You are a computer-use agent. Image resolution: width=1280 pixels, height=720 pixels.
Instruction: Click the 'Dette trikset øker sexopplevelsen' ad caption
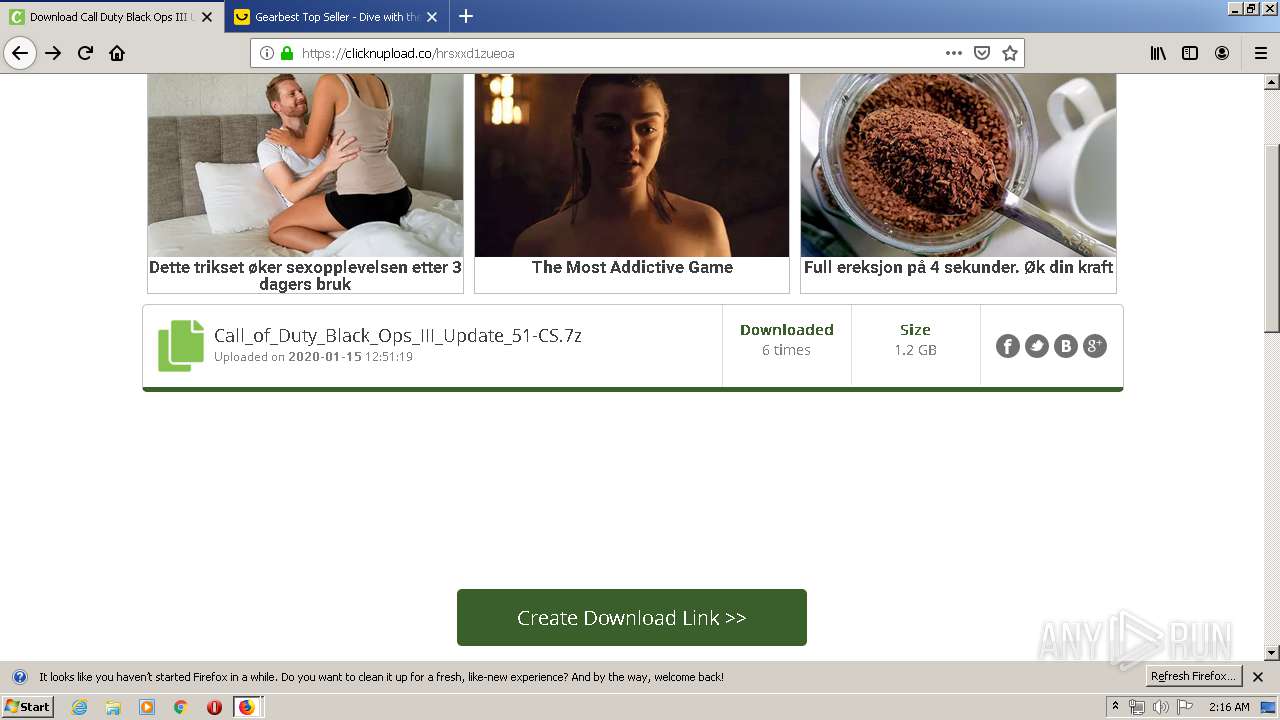coord(305,275)
